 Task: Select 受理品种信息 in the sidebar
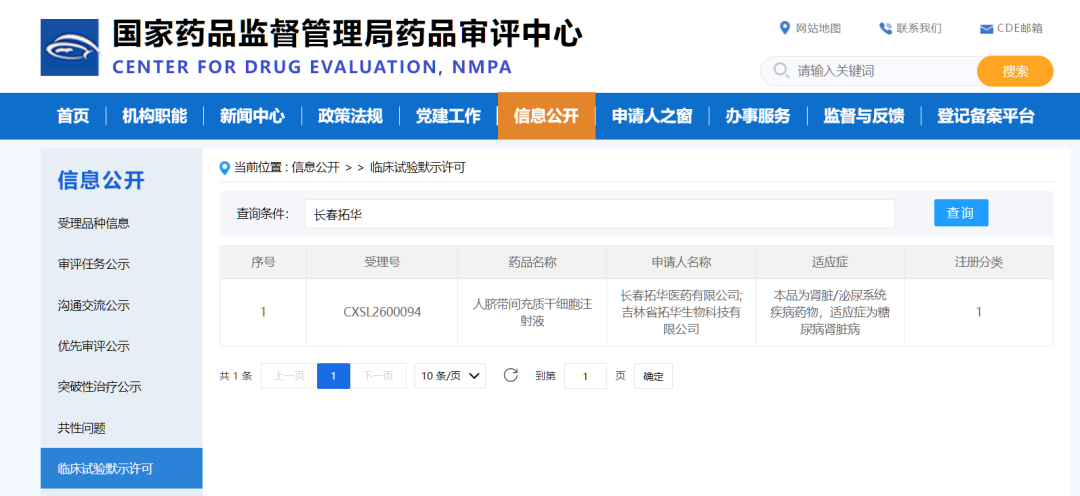pos(94,223)
